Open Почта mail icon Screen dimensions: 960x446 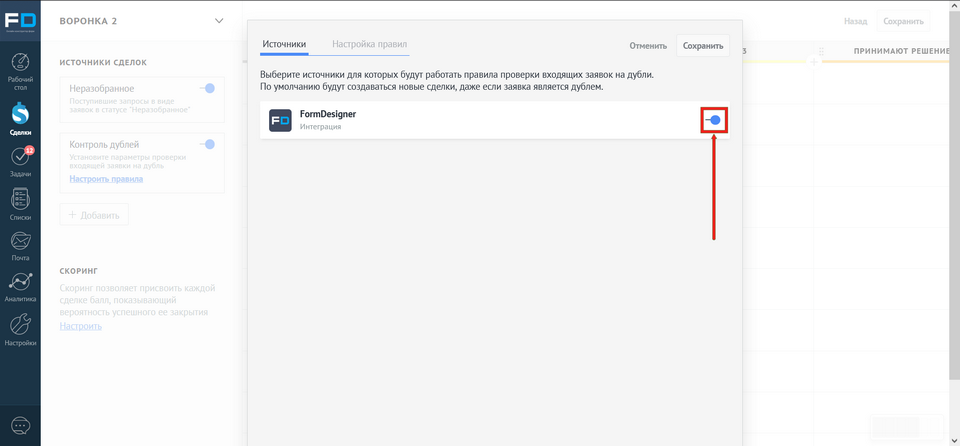coord(20,246)
